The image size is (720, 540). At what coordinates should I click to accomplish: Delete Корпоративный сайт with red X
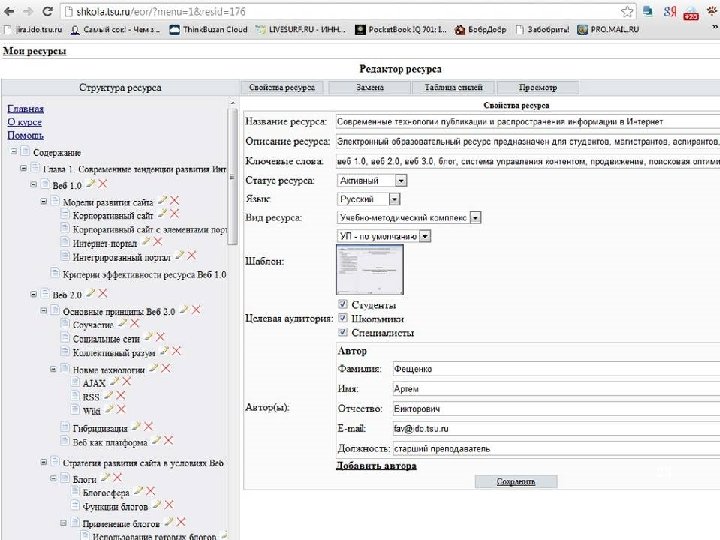(x=174, y=214)
